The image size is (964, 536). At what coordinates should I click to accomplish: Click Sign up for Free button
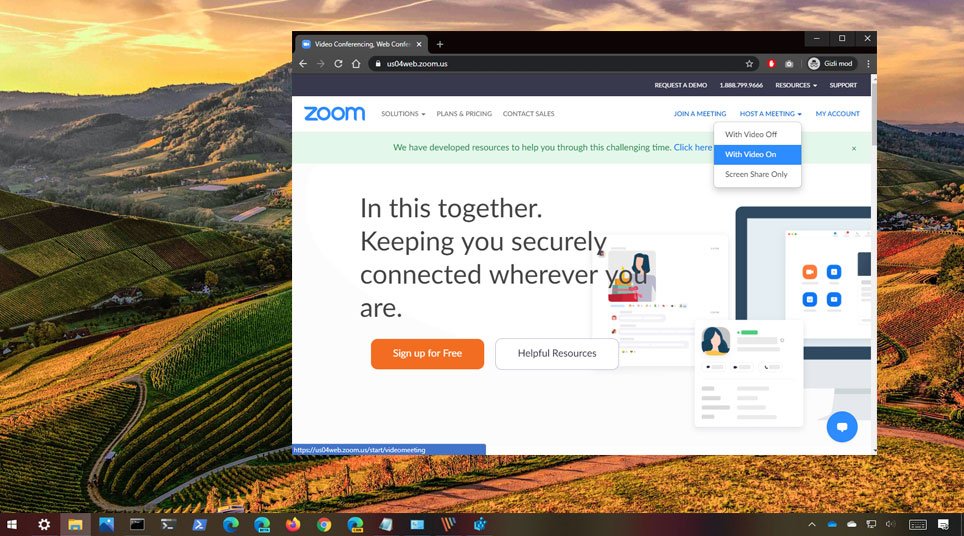[x=427, y=353]
